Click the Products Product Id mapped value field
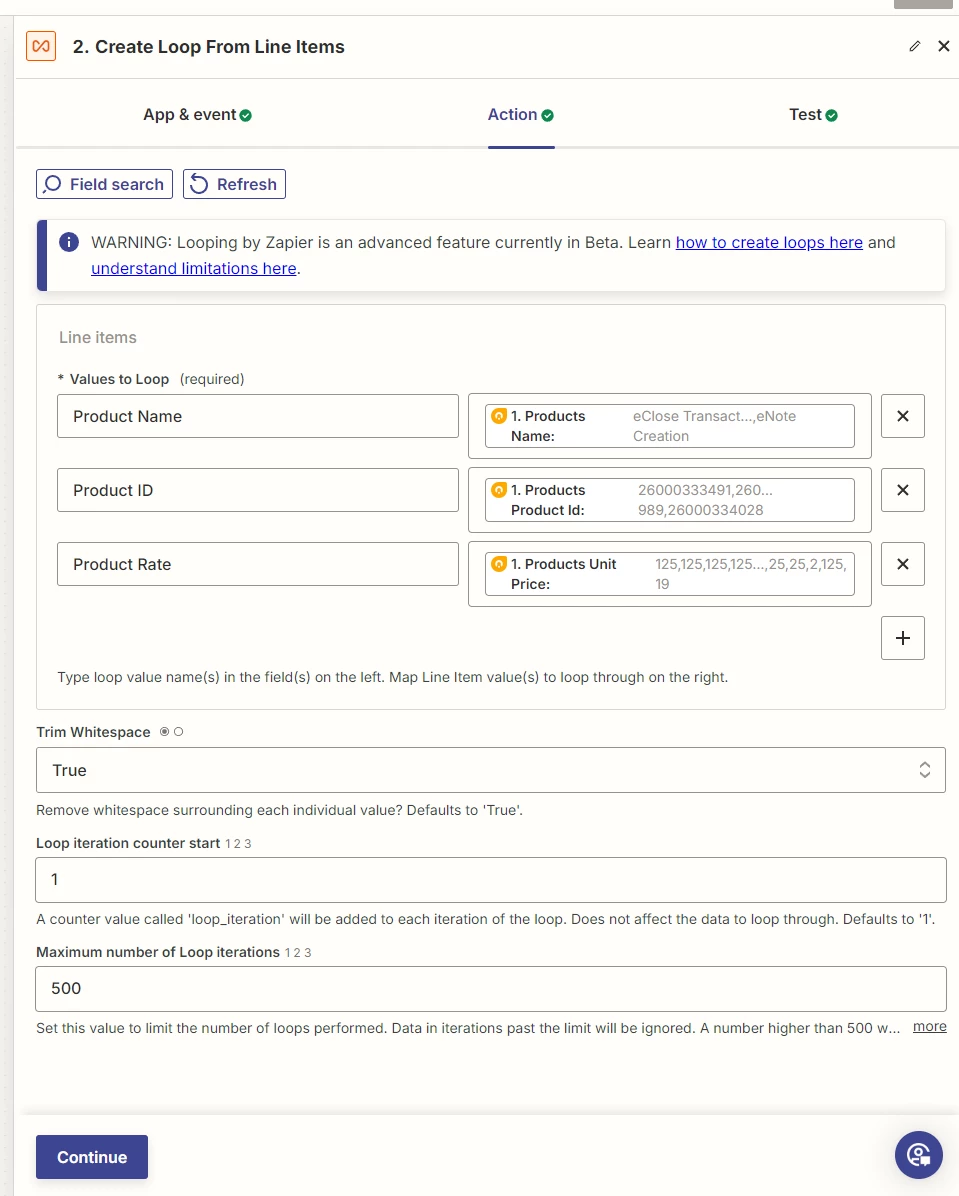Image resolution: width=959 pixels, height=1196 pixels. pos(670,500)
